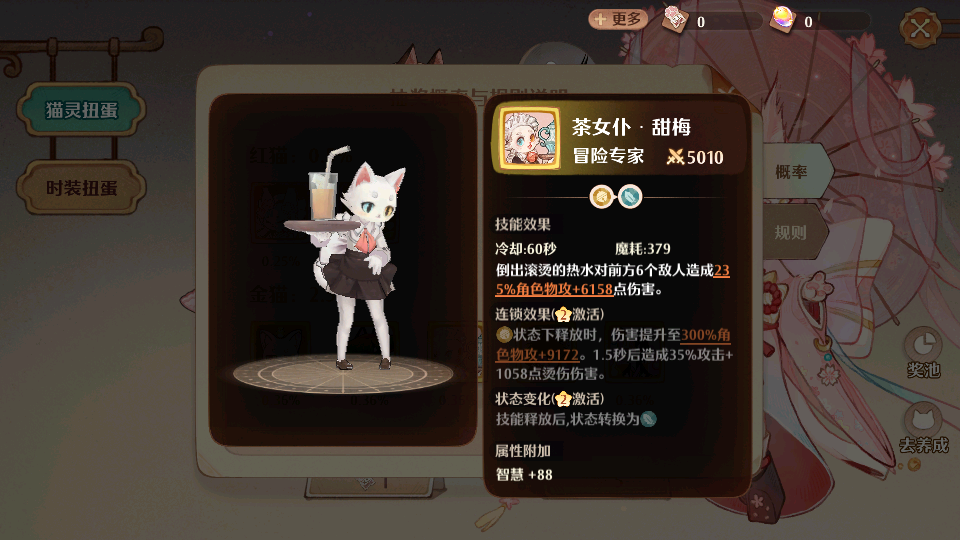Select the gold skill state icon
960x540 pixels.
(601, 197)
